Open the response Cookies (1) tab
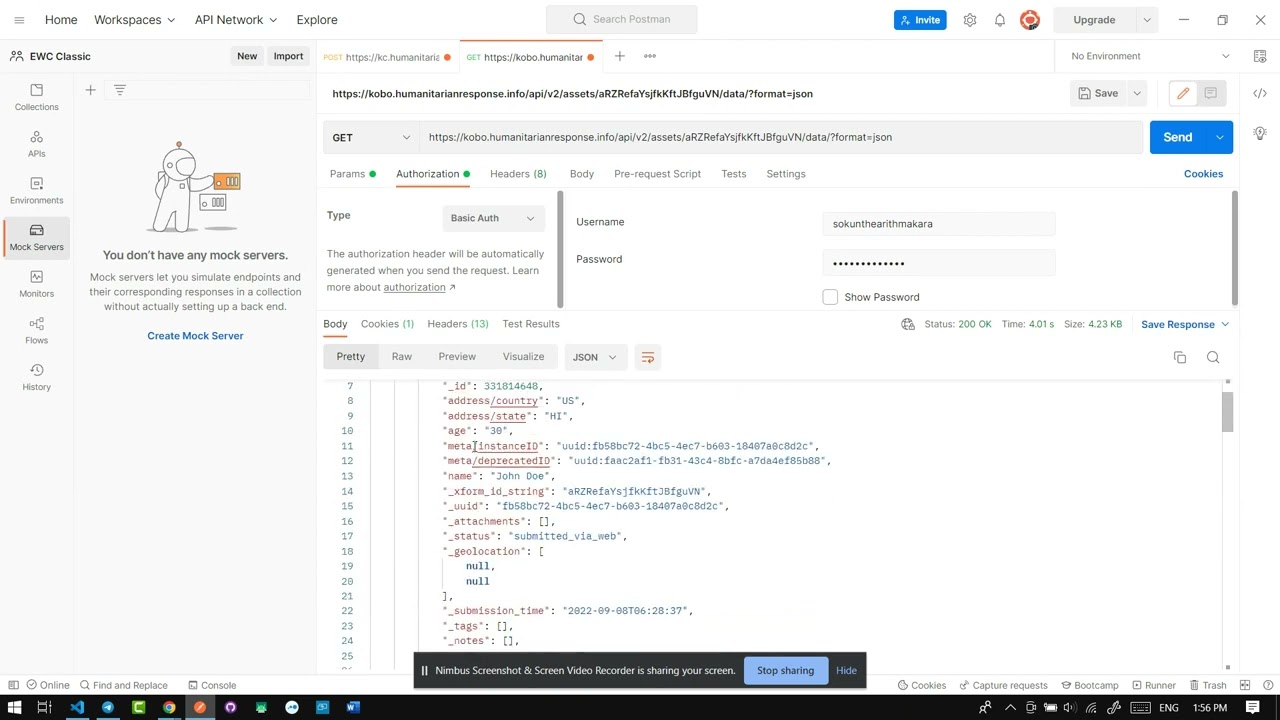This screenshot has height=720, width=1280. [387, 324]
